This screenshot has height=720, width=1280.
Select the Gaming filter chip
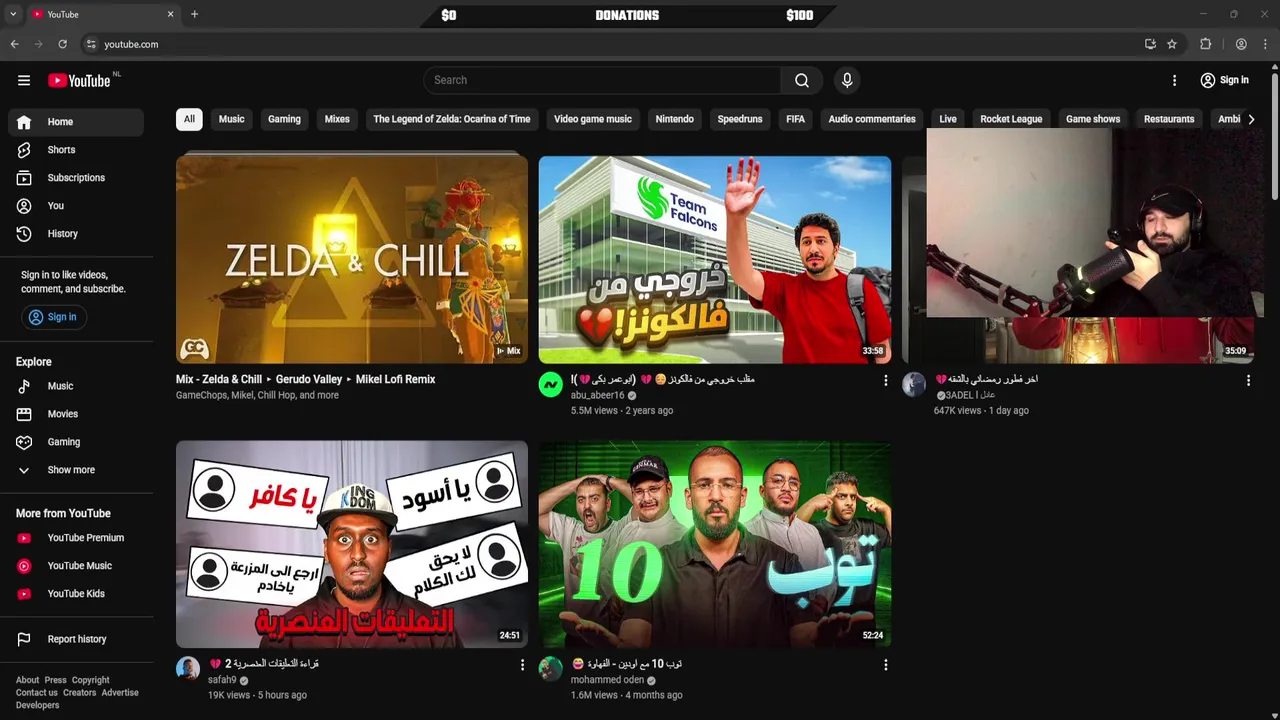pos(284,119)
